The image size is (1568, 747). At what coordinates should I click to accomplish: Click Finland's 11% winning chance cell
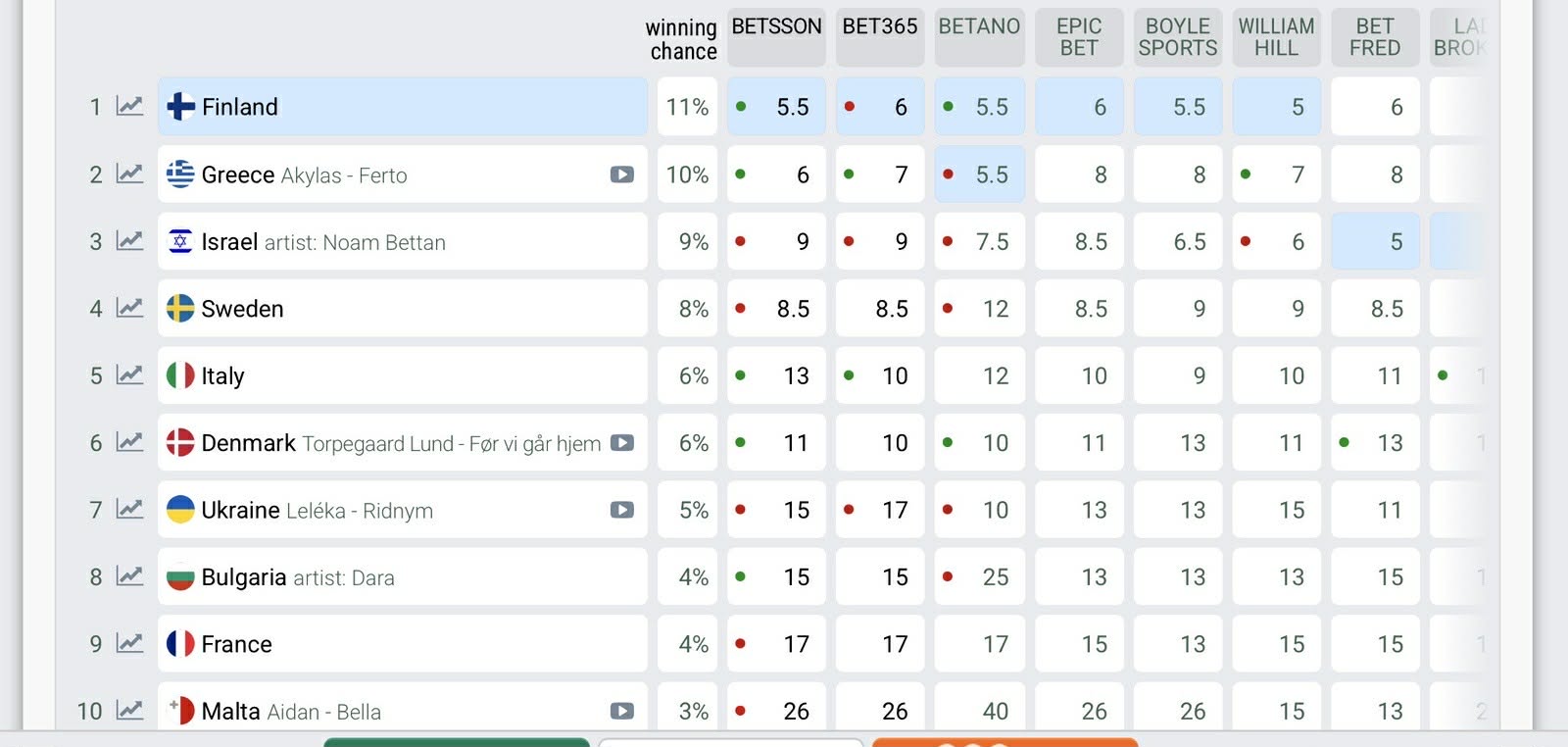click(x=687, y=107)
